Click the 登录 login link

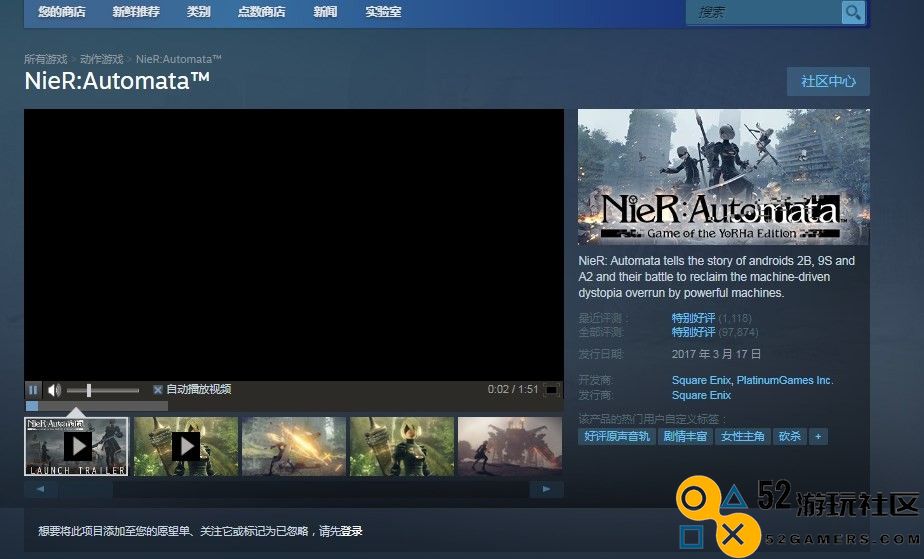[351, 531]
